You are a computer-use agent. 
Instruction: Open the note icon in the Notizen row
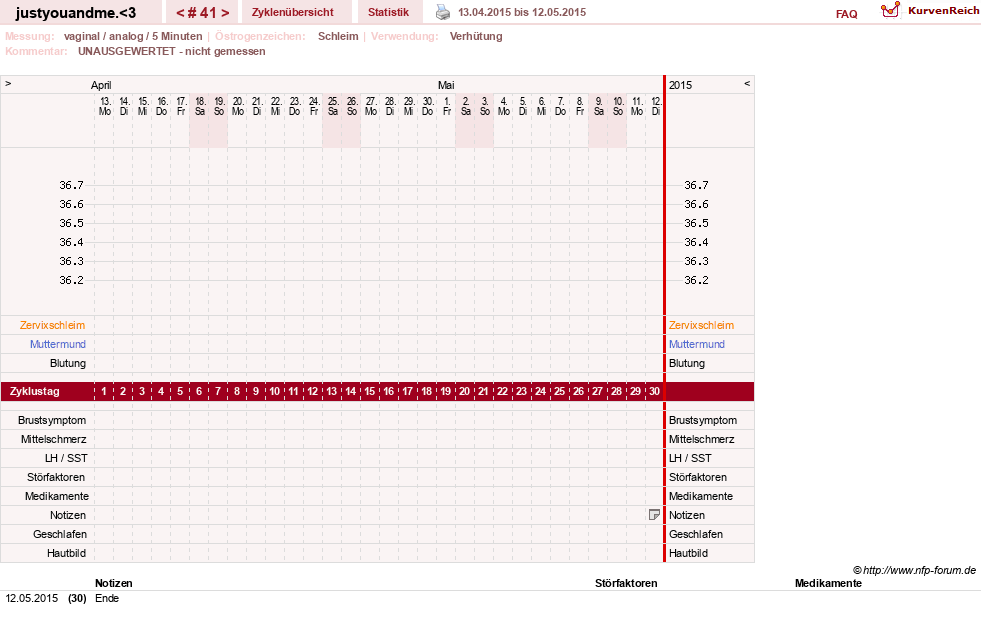pos(654,515)
